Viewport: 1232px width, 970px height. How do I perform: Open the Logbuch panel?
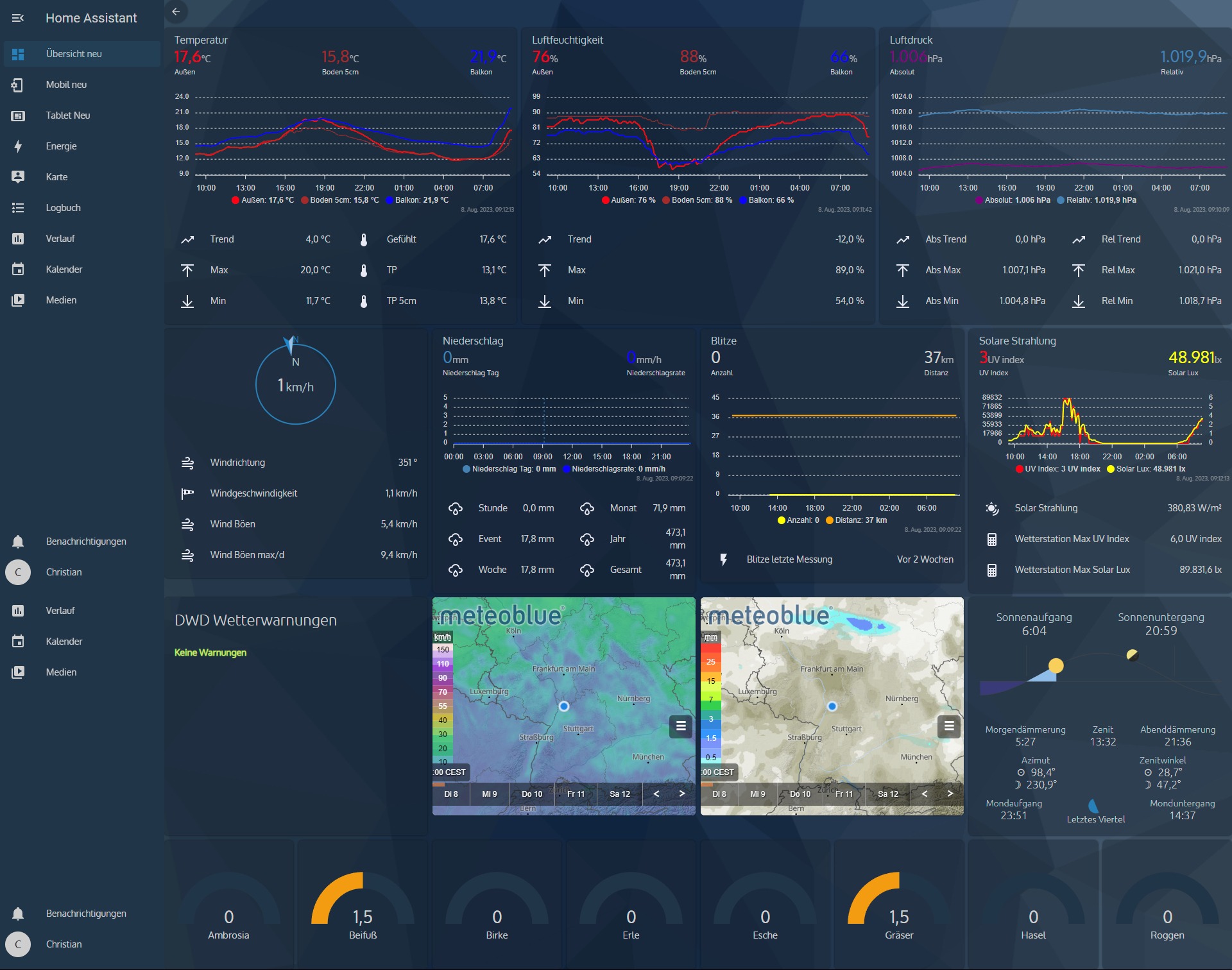pos(82,208)
